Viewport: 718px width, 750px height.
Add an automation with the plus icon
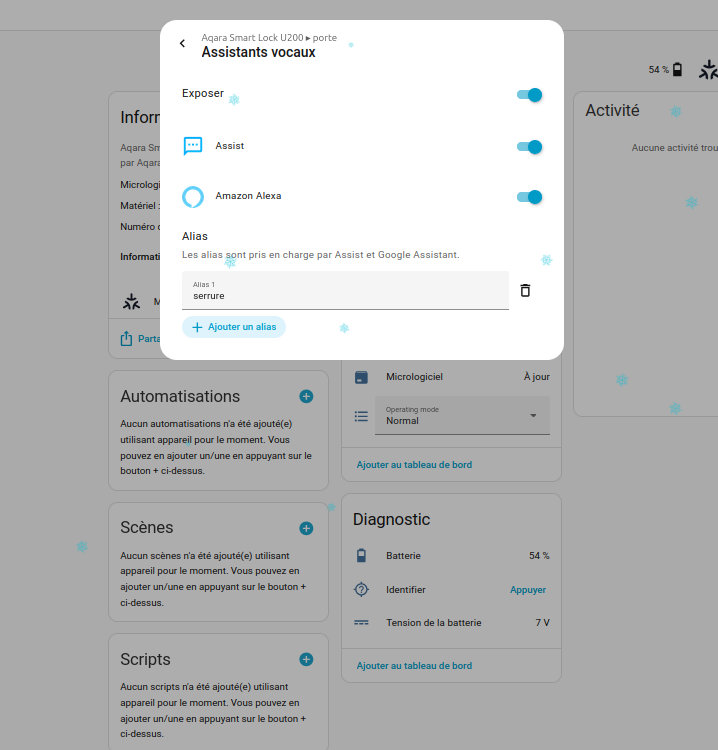click(x=306, y=397)
